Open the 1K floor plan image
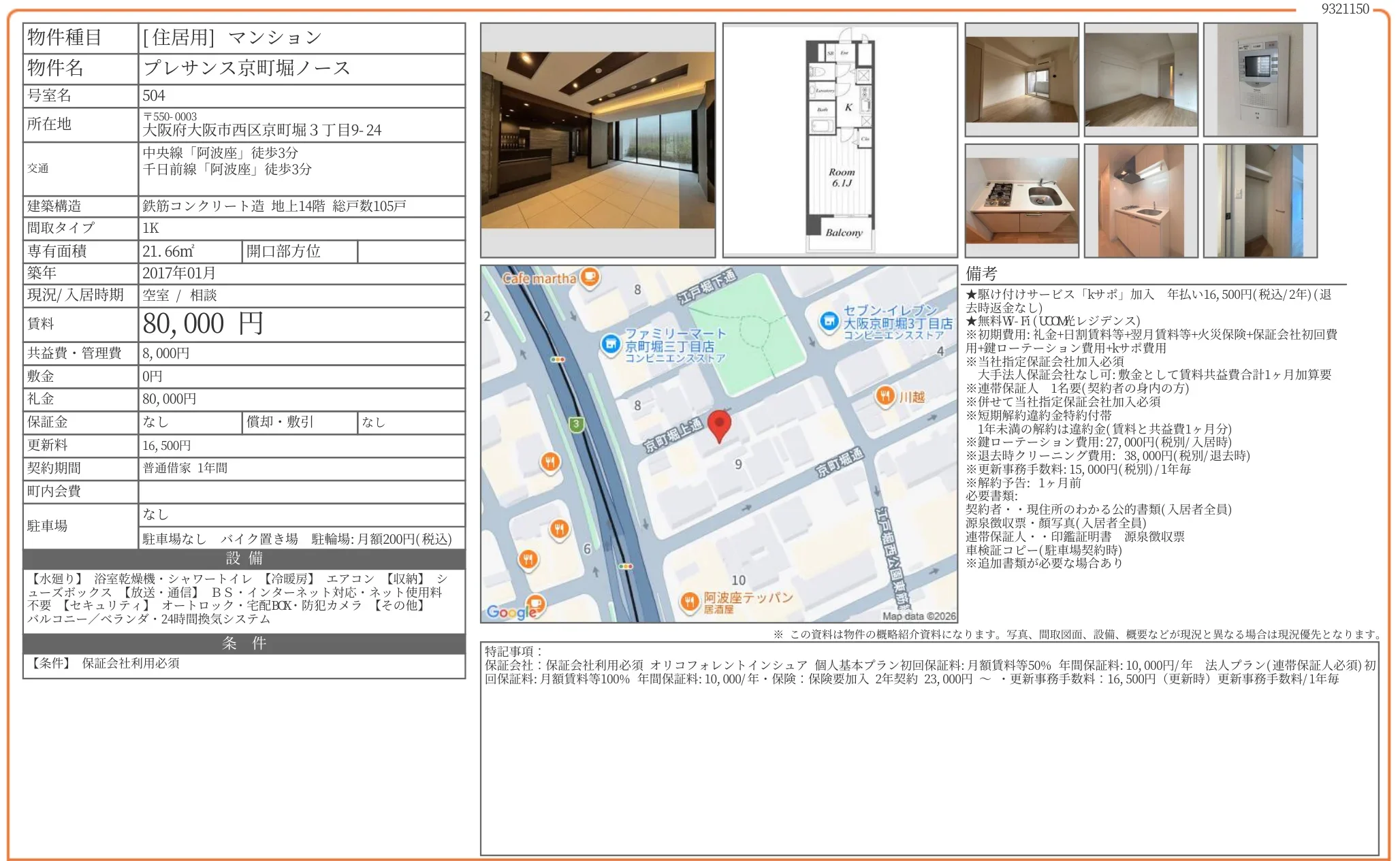This screenshot has height=861, width=1400. pyautogui.click(x=840, y=140)
